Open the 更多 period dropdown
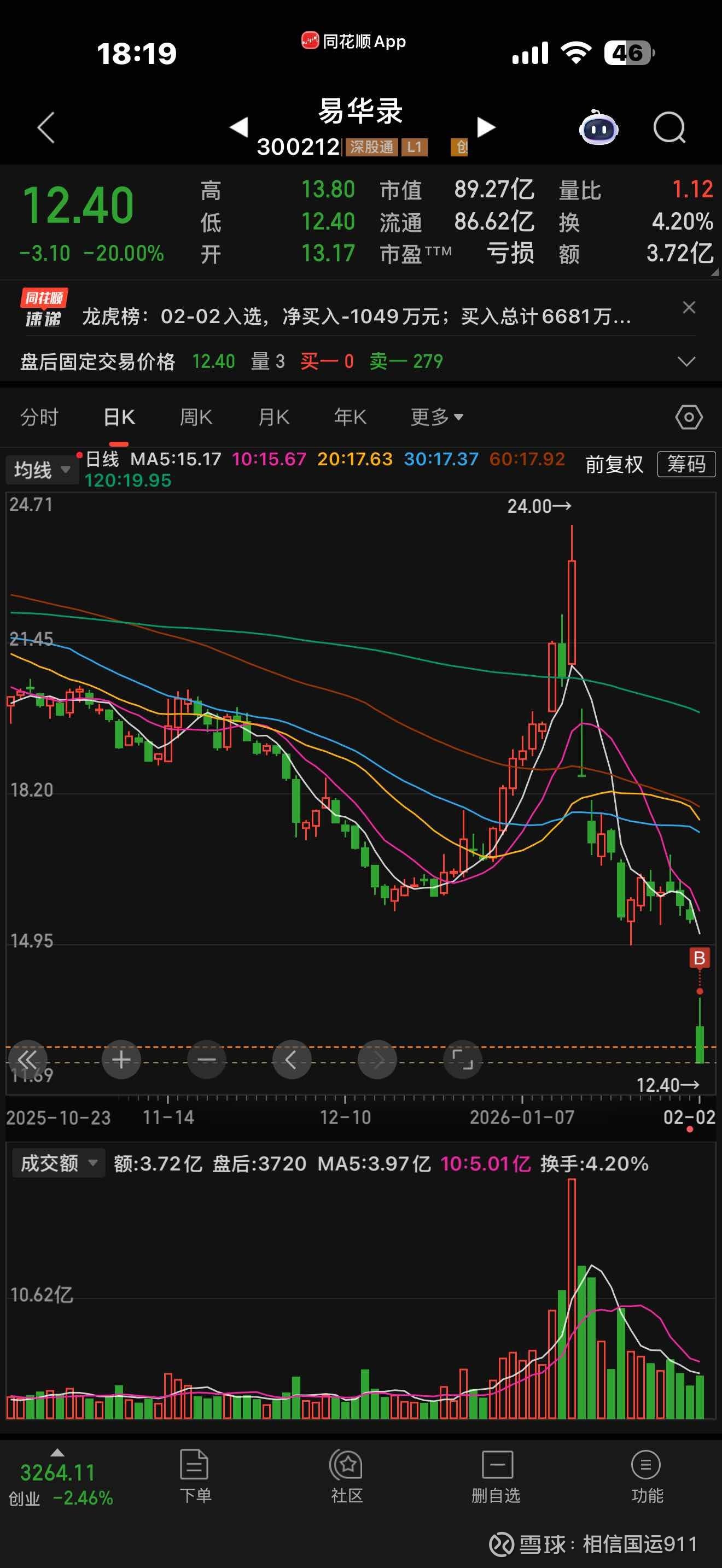722x1568 pixels. coord(436,417)
